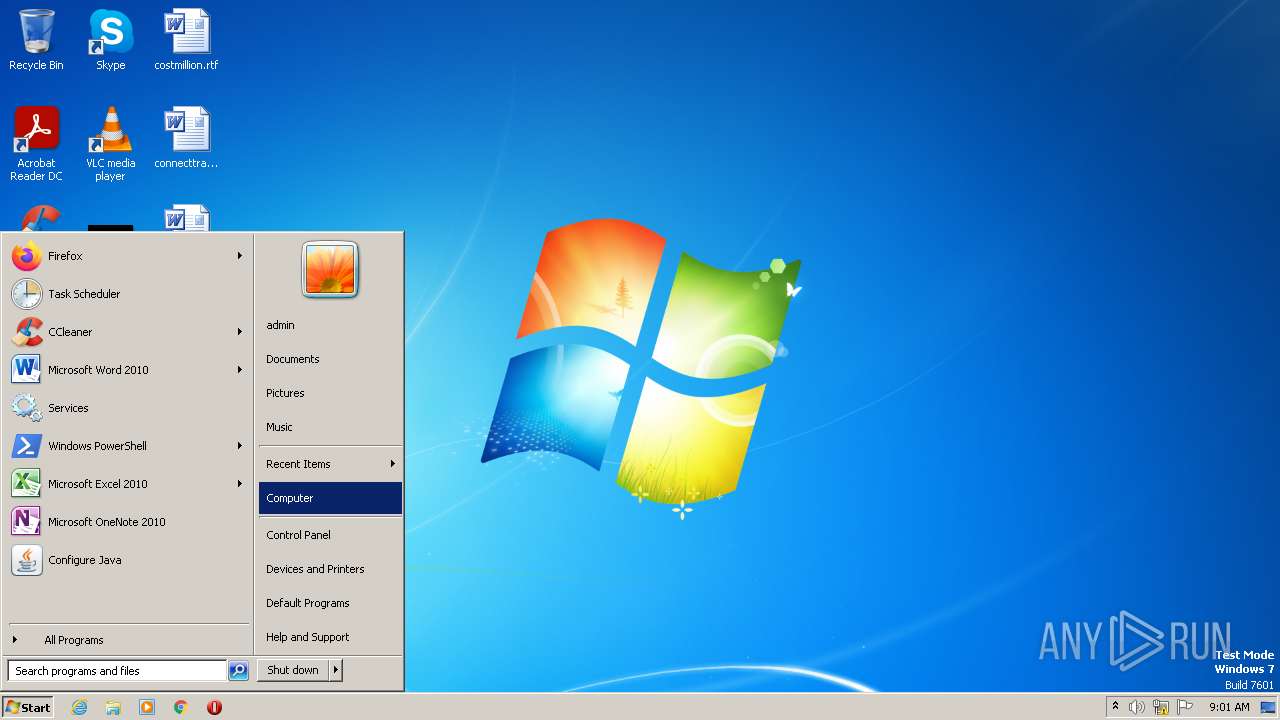Click the Services gear icon

27,408
